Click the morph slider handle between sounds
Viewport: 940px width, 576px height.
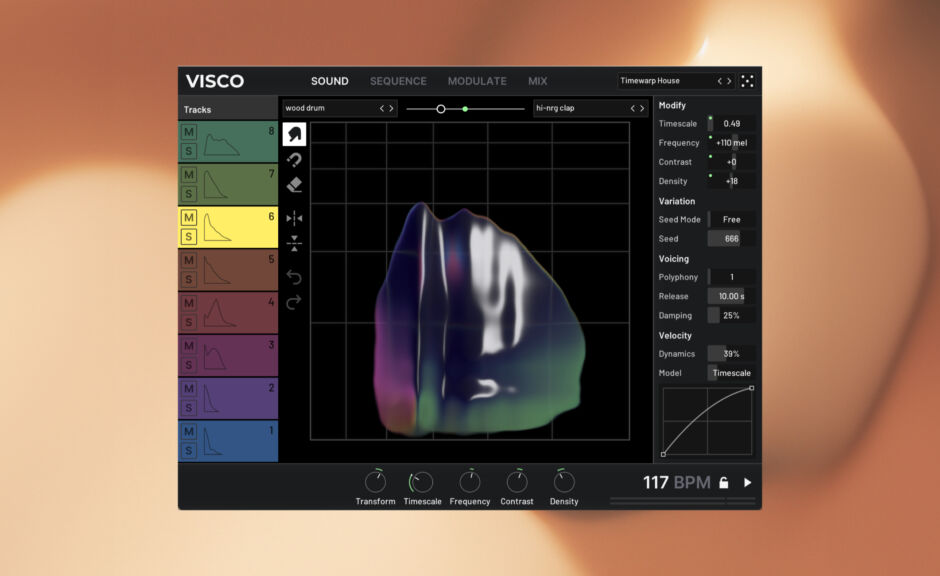[x=441, y=108]
